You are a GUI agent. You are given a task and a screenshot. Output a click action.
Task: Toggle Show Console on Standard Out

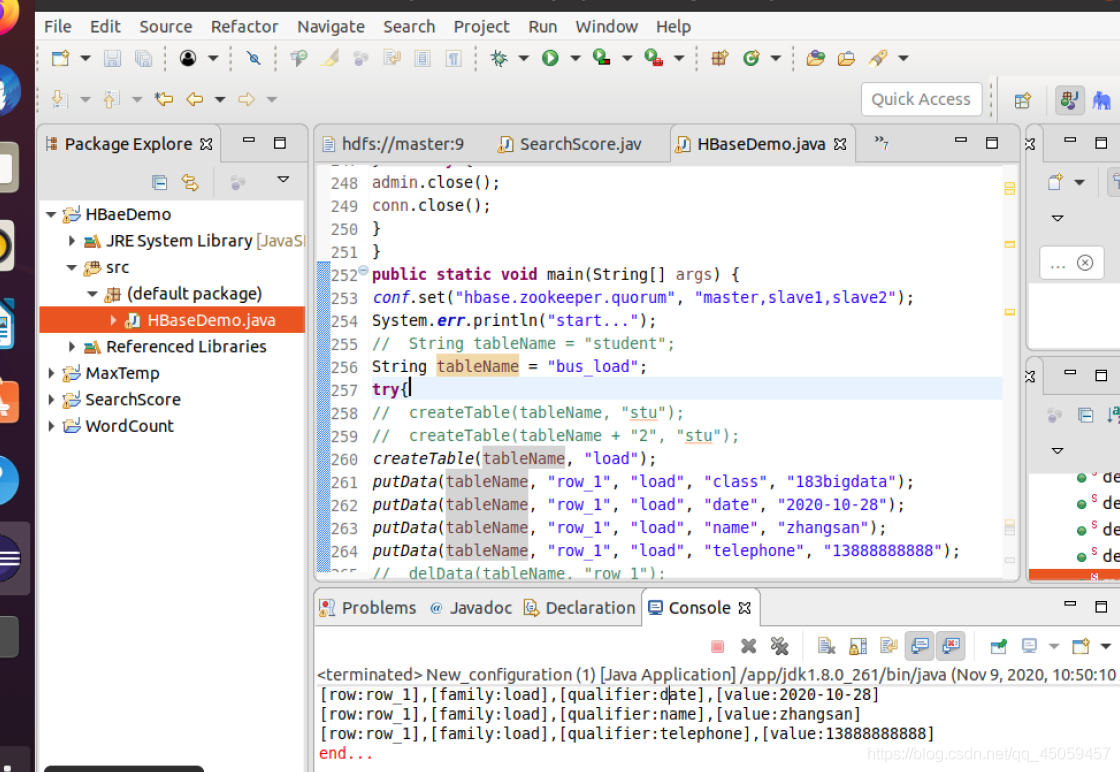[x=920, y=646]
